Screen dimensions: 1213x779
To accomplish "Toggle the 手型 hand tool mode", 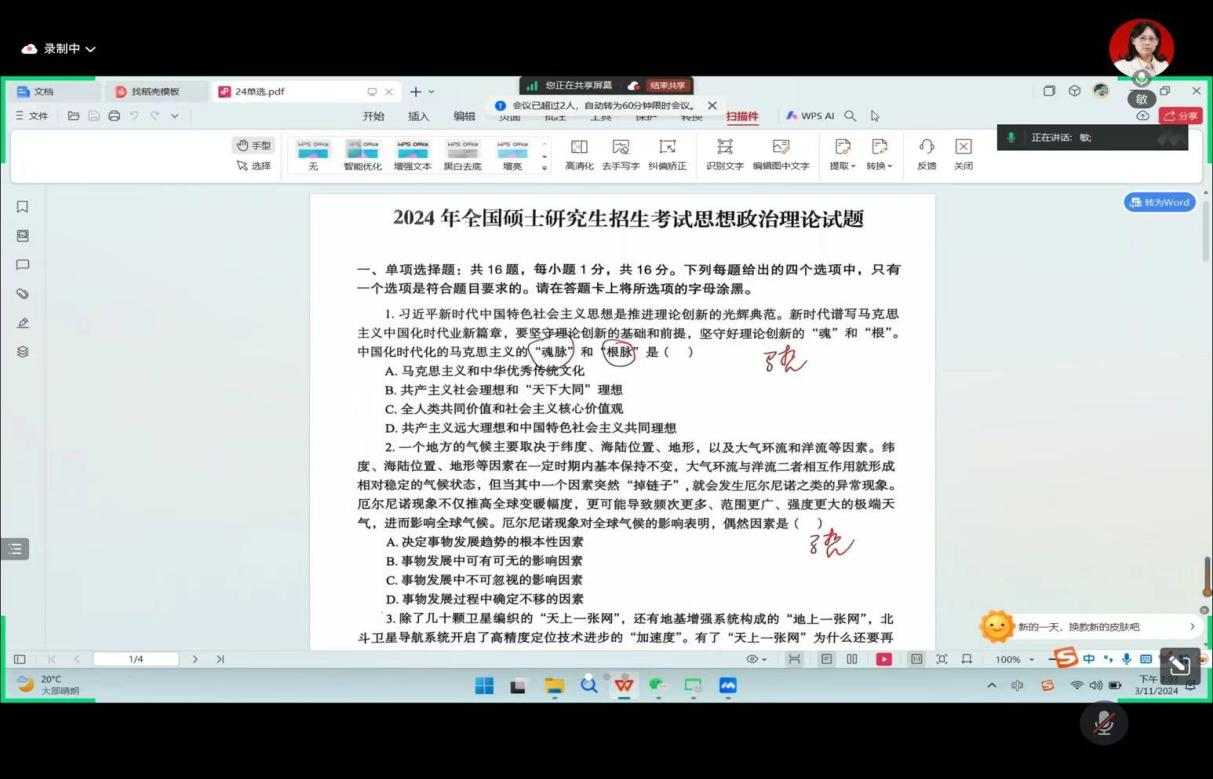I will click(x=254, y=146).
